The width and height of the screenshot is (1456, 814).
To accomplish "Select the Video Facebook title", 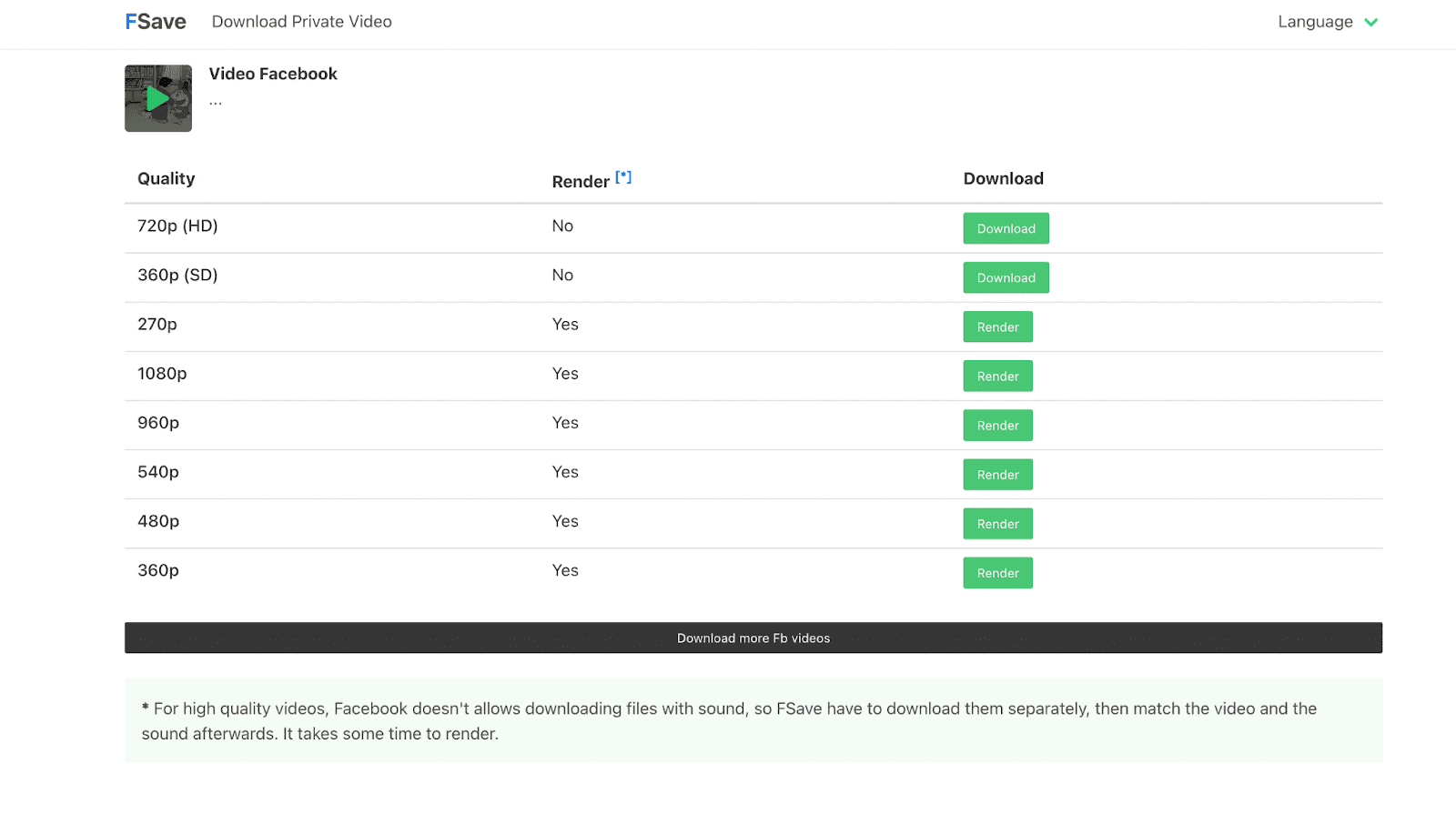I will click(x=273, y=74).
